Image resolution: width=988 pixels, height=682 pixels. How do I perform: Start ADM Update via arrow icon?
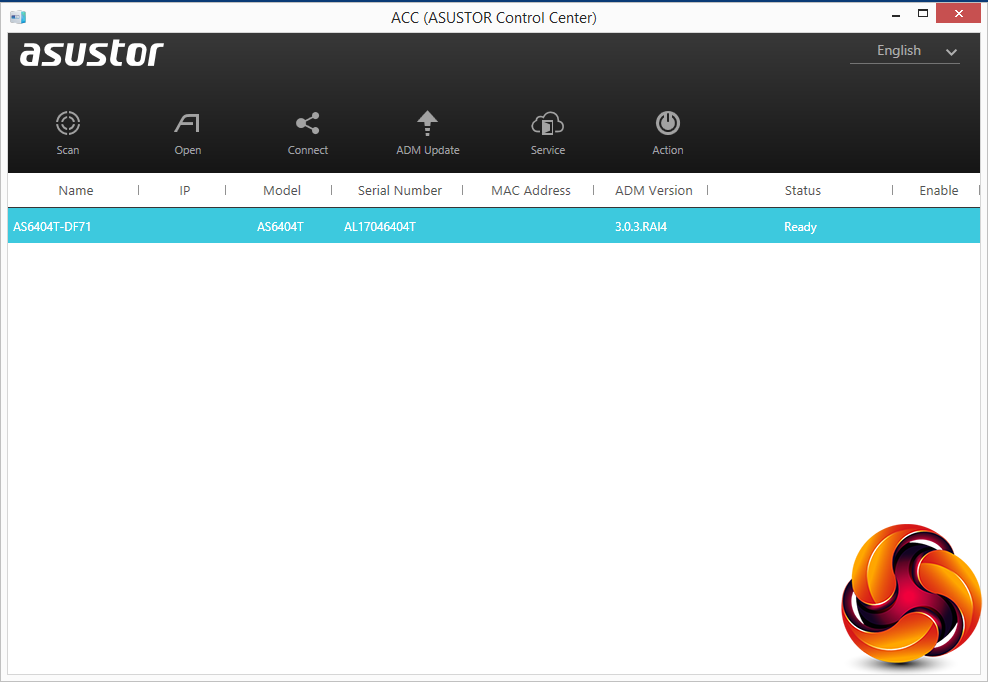pyautogui.click(x=427, y=124)
